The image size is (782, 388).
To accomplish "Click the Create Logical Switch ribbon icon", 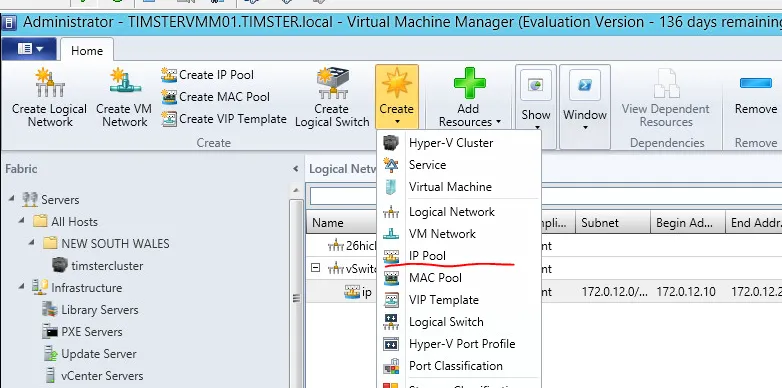I will tap(332, 82).
